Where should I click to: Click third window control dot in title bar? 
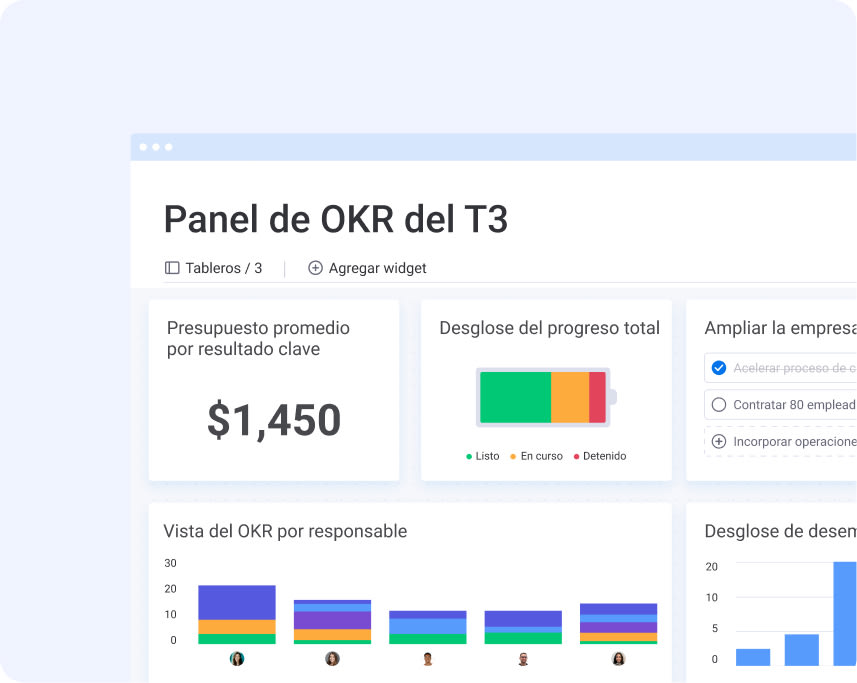[x=168, y=147]
